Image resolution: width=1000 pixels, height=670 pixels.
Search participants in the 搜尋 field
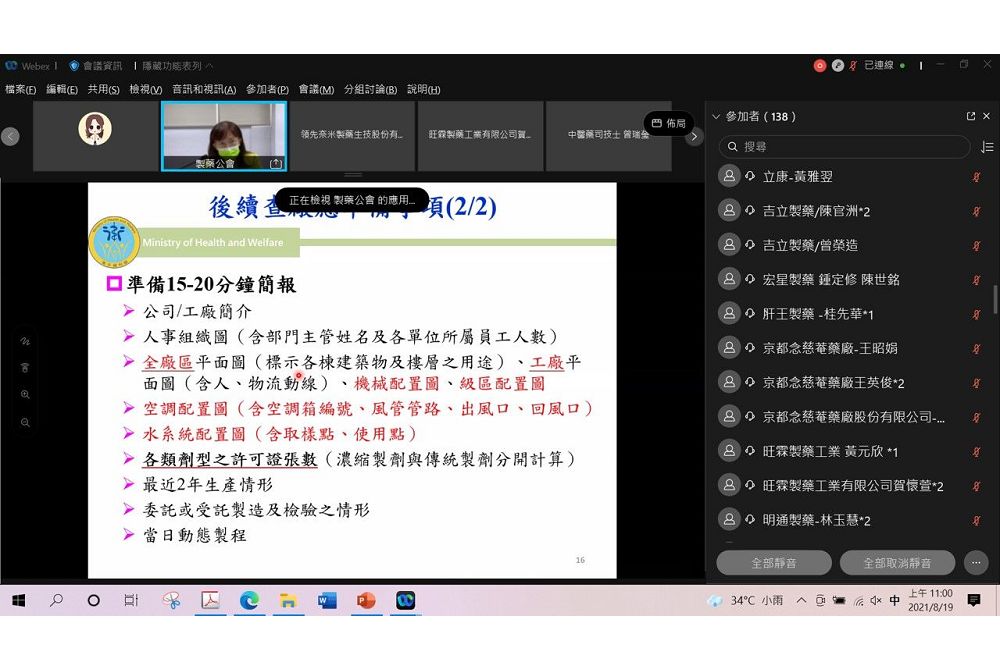(x=844, y=147)
